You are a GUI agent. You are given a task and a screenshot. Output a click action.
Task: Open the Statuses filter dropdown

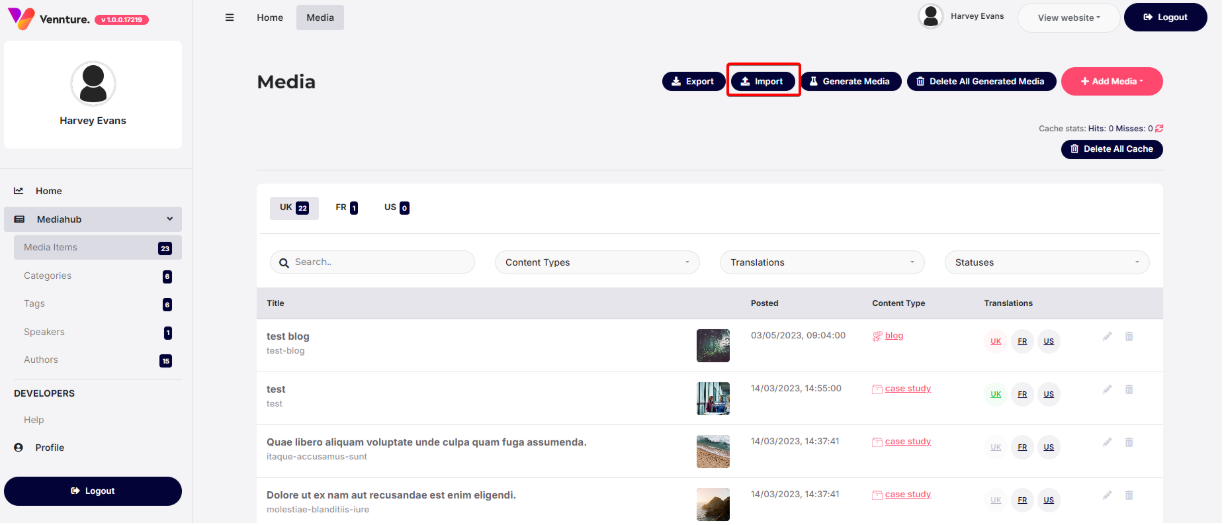click(1047, 262)
